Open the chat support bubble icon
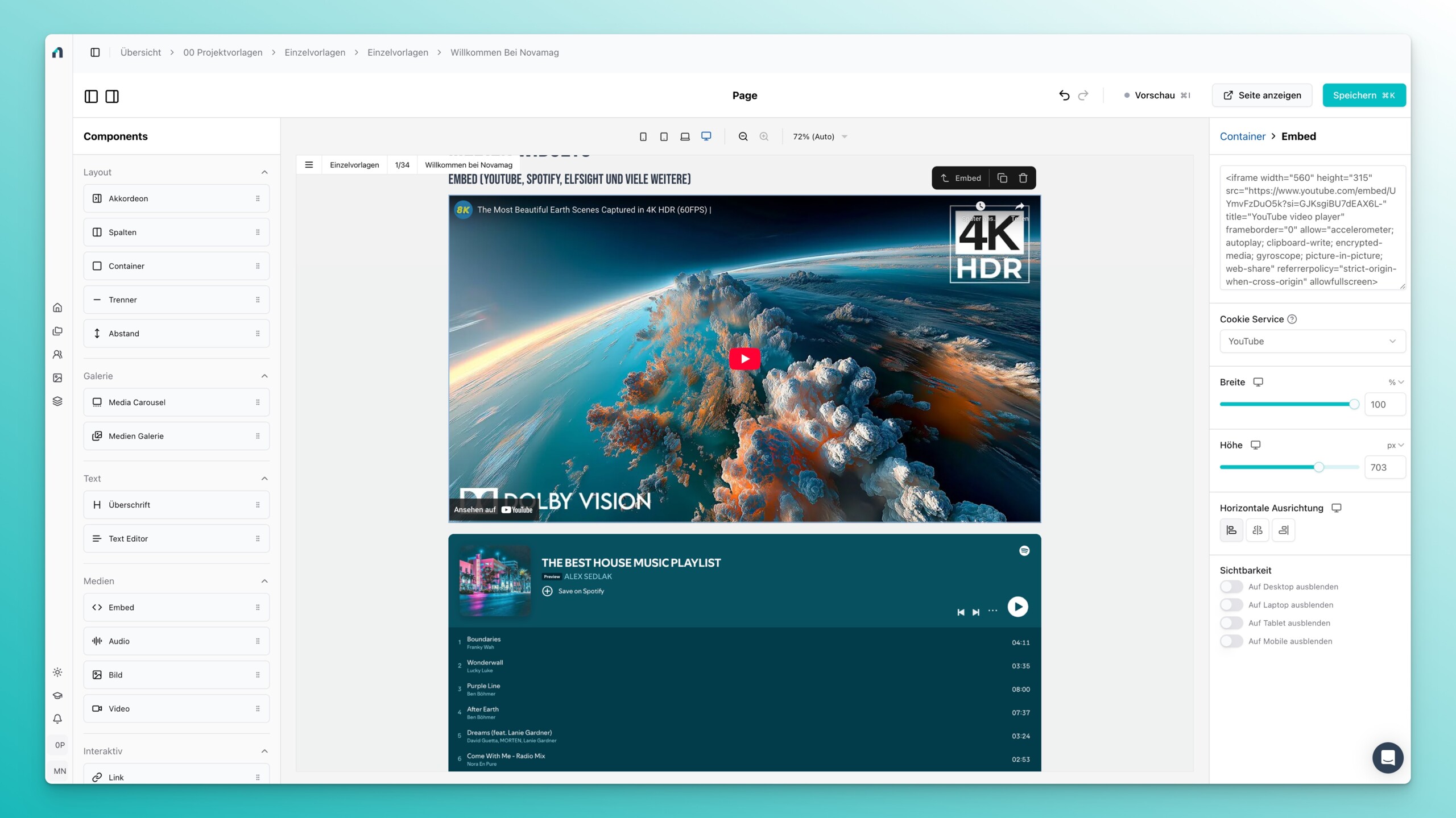Screen dimensions: 1456x818 (x=1387, y=758)
